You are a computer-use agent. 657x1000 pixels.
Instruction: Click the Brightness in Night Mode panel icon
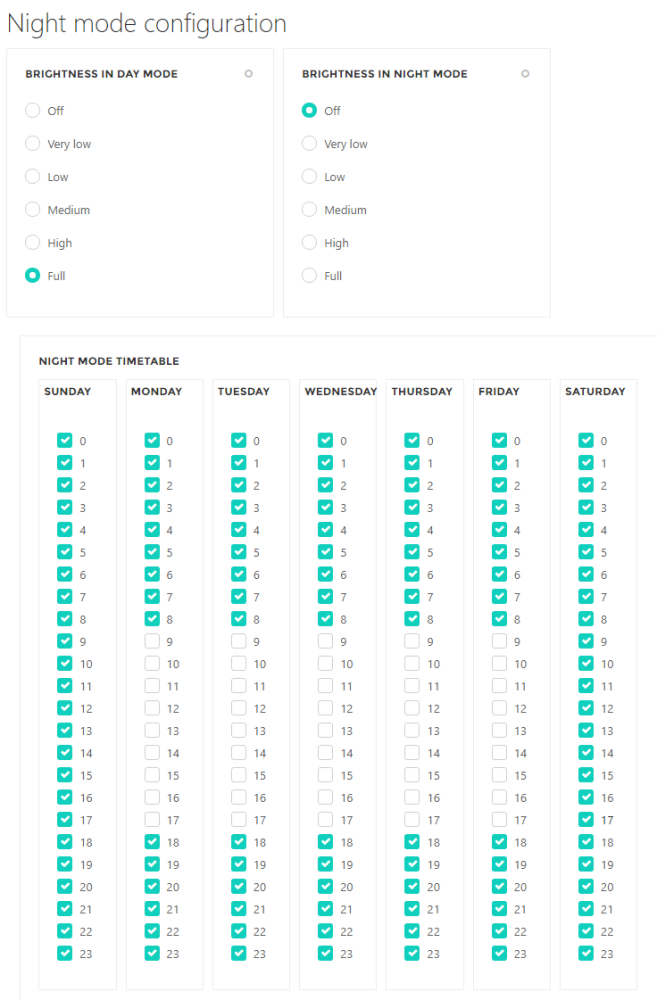tap(525, 73)
